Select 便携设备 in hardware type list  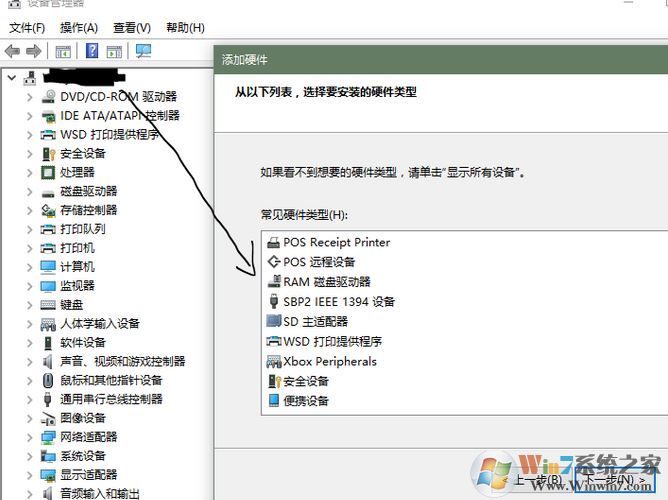point(298,401)
